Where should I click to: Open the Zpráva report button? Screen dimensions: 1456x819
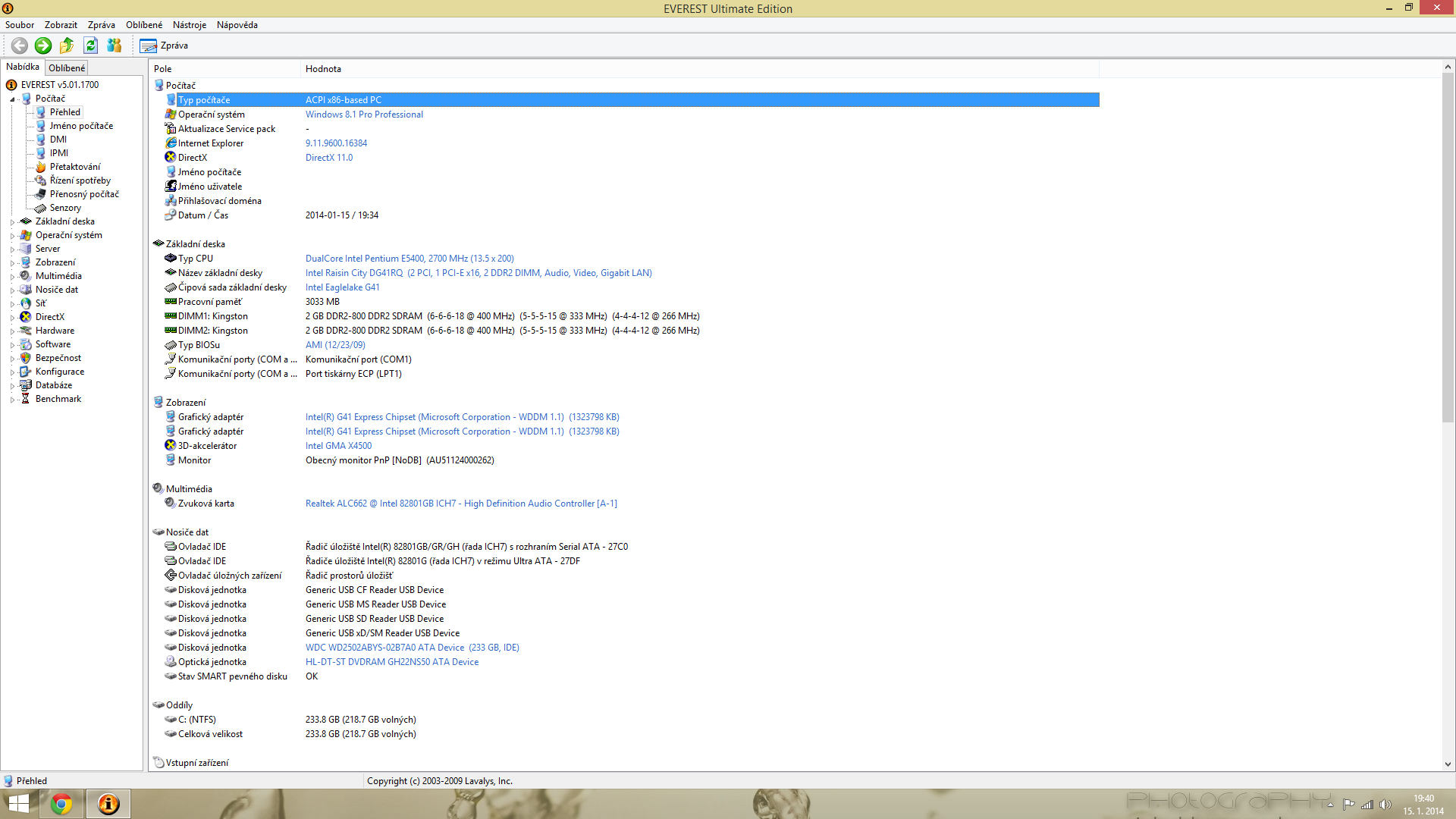[x=164, y=45]
